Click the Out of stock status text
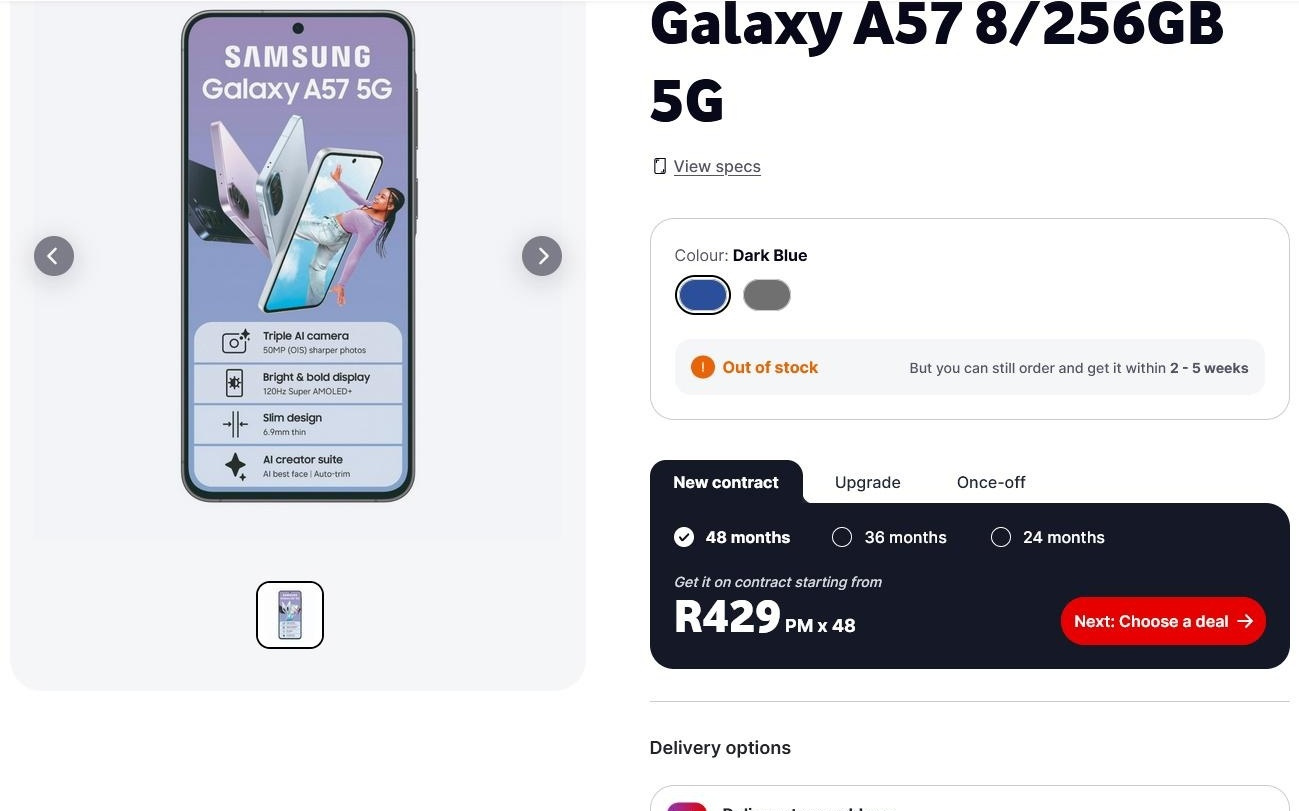This screenshot has width=1299, height=811. (x=770, y=367)
